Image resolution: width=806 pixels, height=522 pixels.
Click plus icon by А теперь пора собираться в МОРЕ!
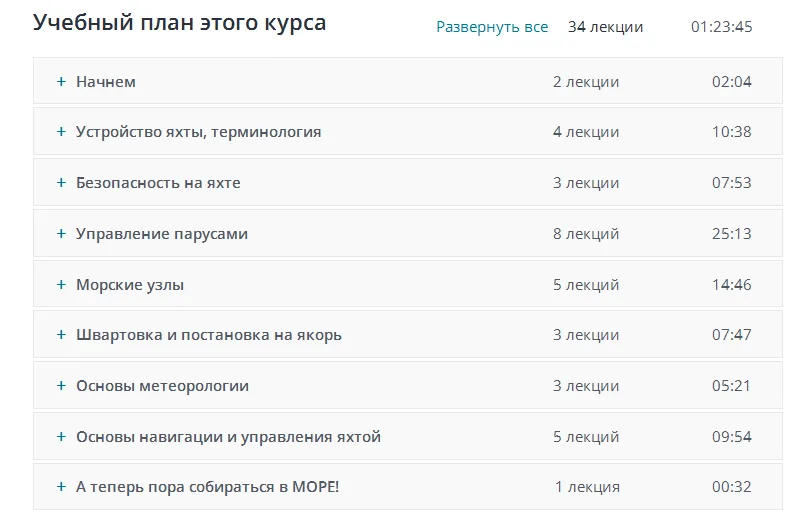tap(61, 487)
